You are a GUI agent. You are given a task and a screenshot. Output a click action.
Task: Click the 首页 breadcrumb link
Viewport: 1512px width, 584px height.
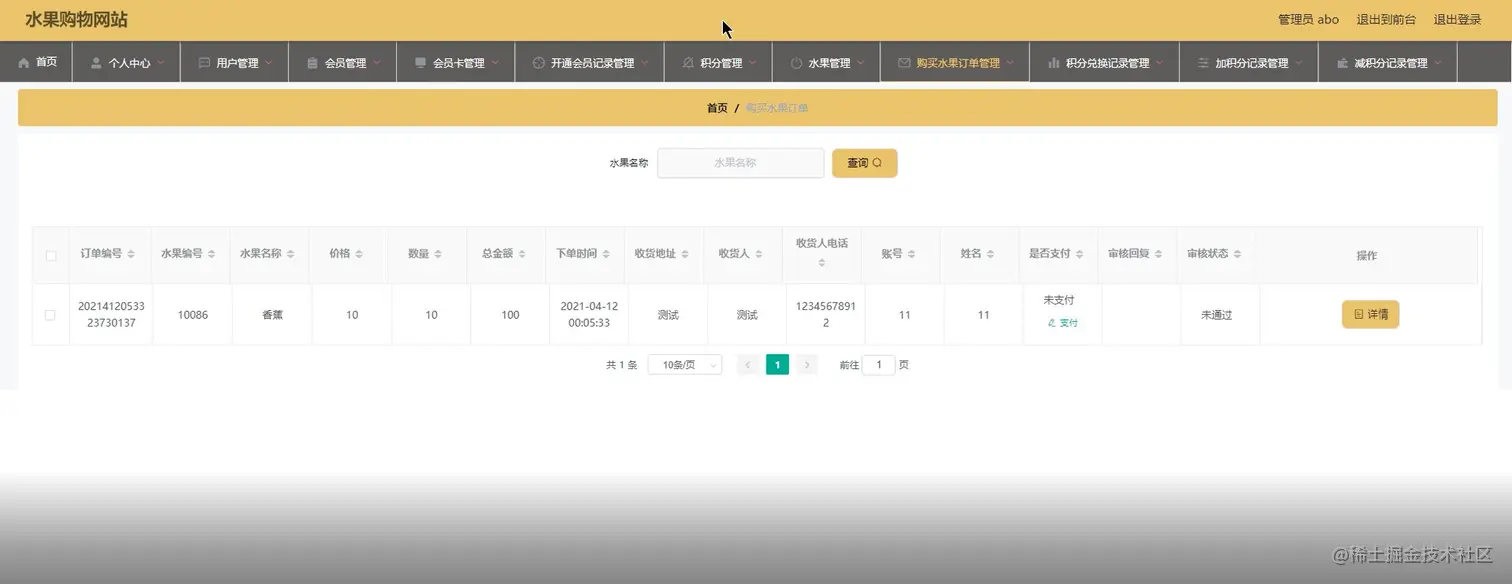(x=717, y=108)
